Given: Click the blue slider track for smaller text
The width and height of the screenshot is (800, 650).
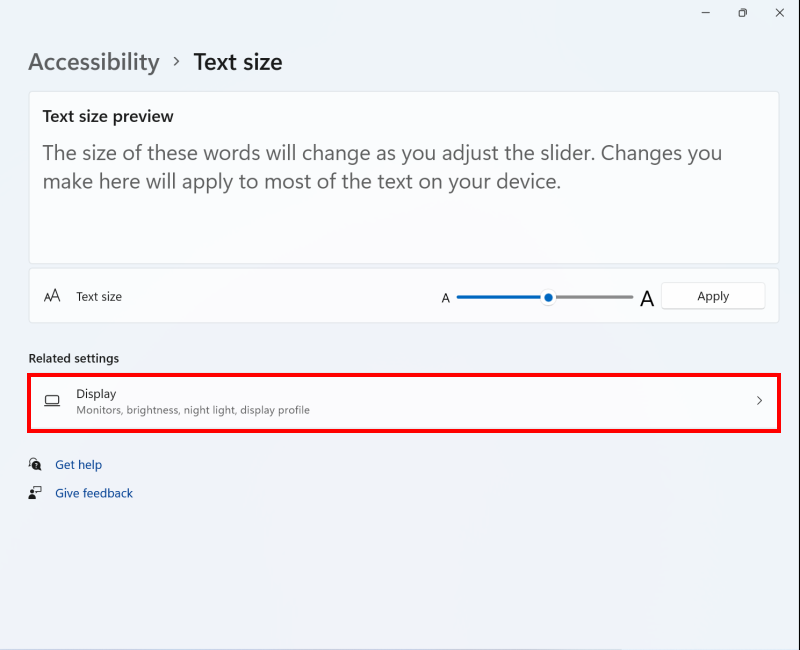Looking at the screenshot, I should point(498,297).
